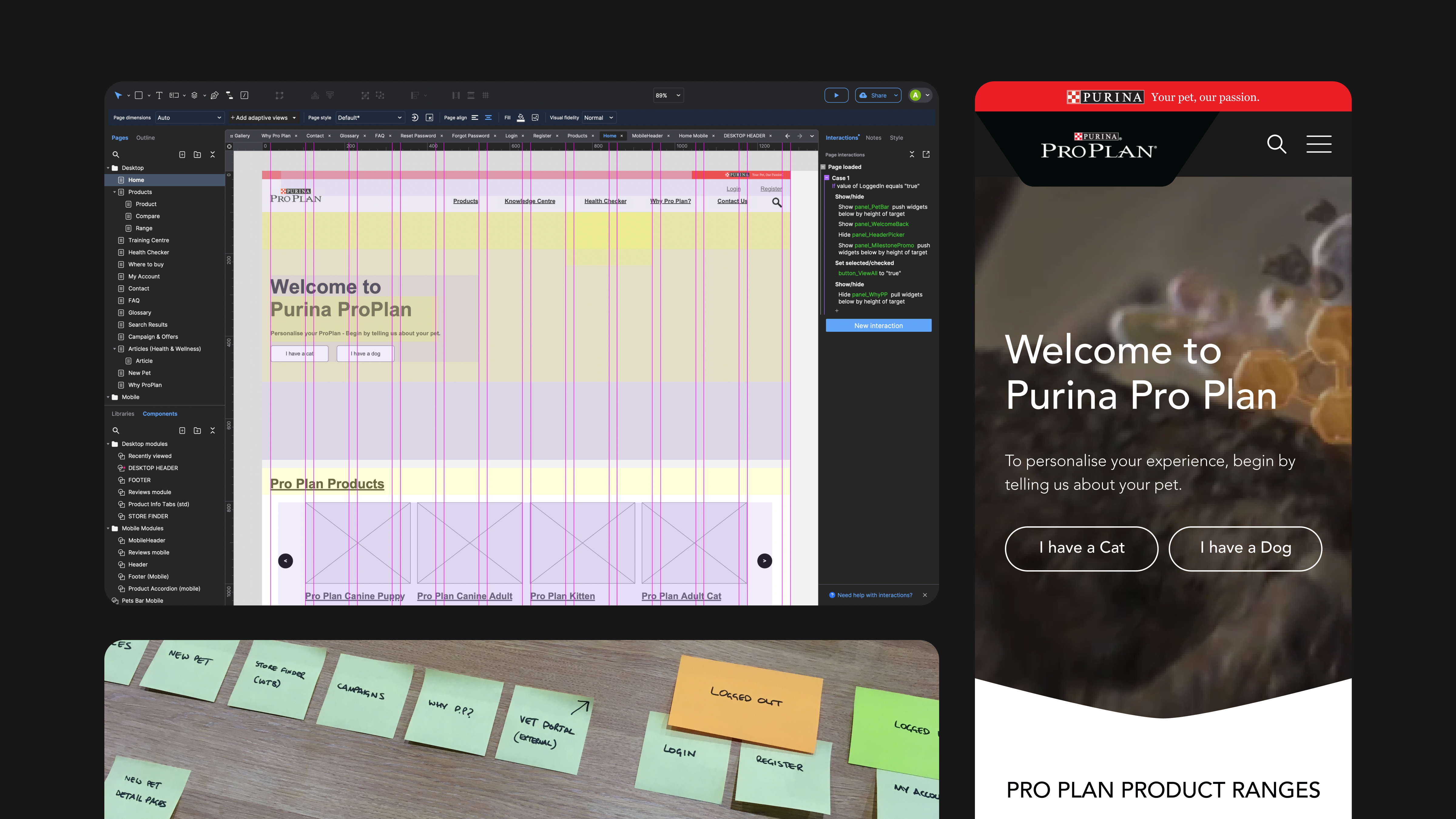Click the New interaction button
The image size is (1456, 819).
(878, 325)
